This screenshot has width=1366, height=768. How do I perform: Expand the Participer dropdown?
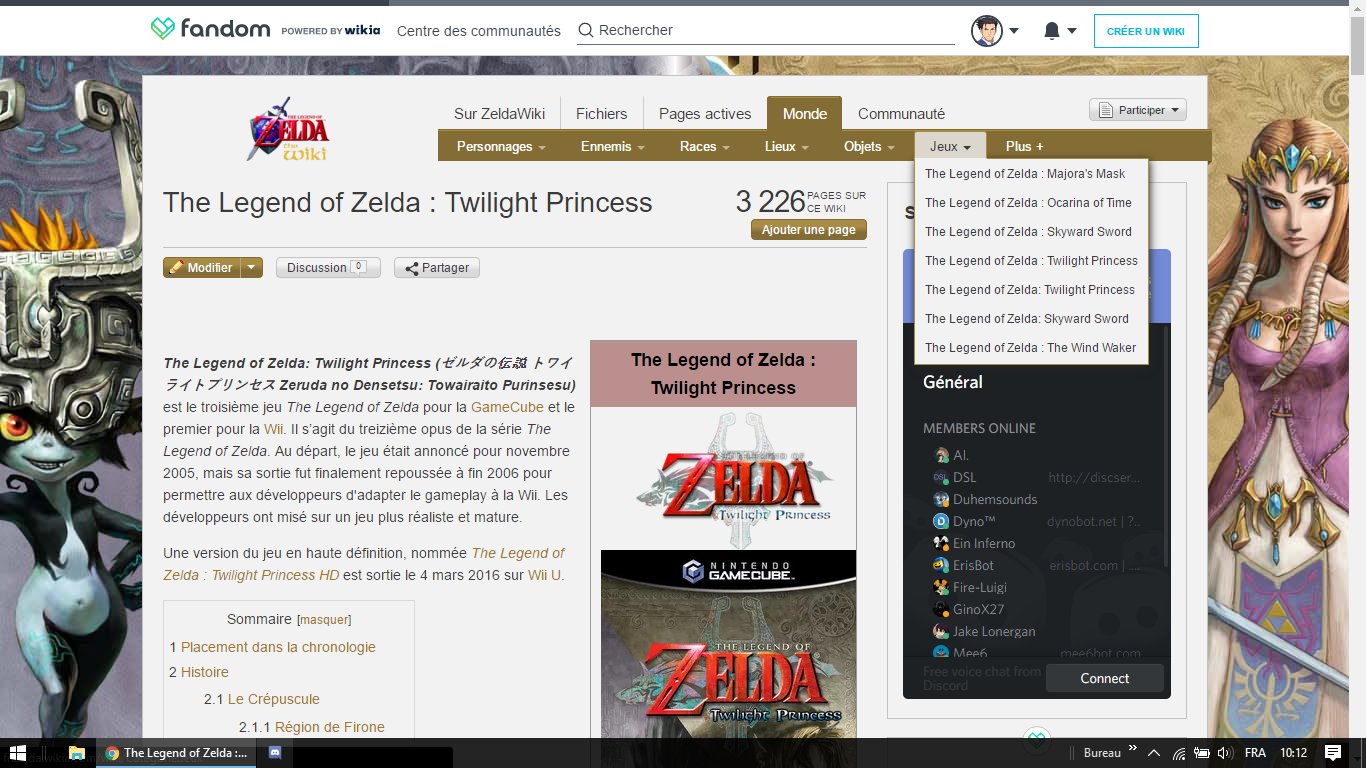(x=1137, y=110)
